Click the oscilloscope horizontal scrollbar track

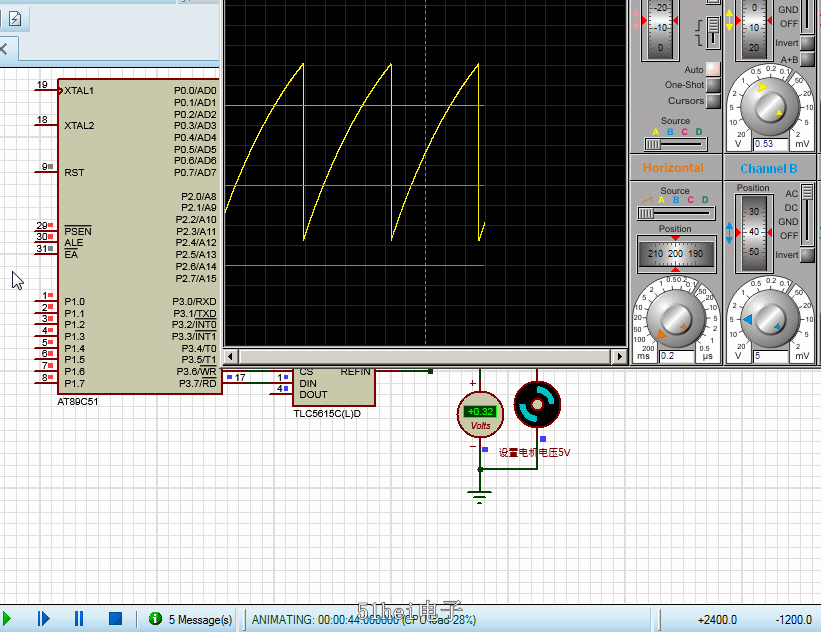425,357
